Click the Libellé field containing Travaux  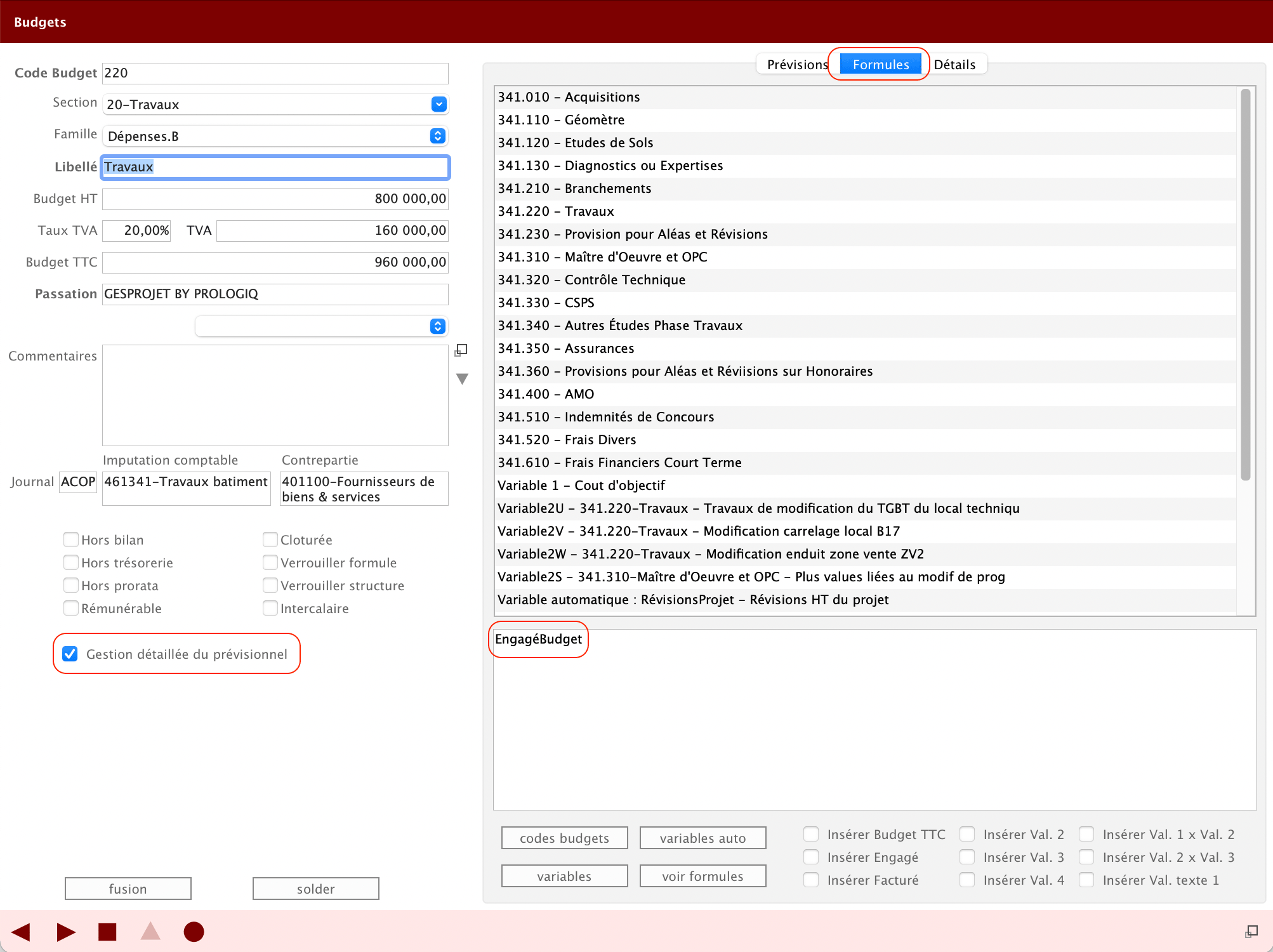pos(275,167)
